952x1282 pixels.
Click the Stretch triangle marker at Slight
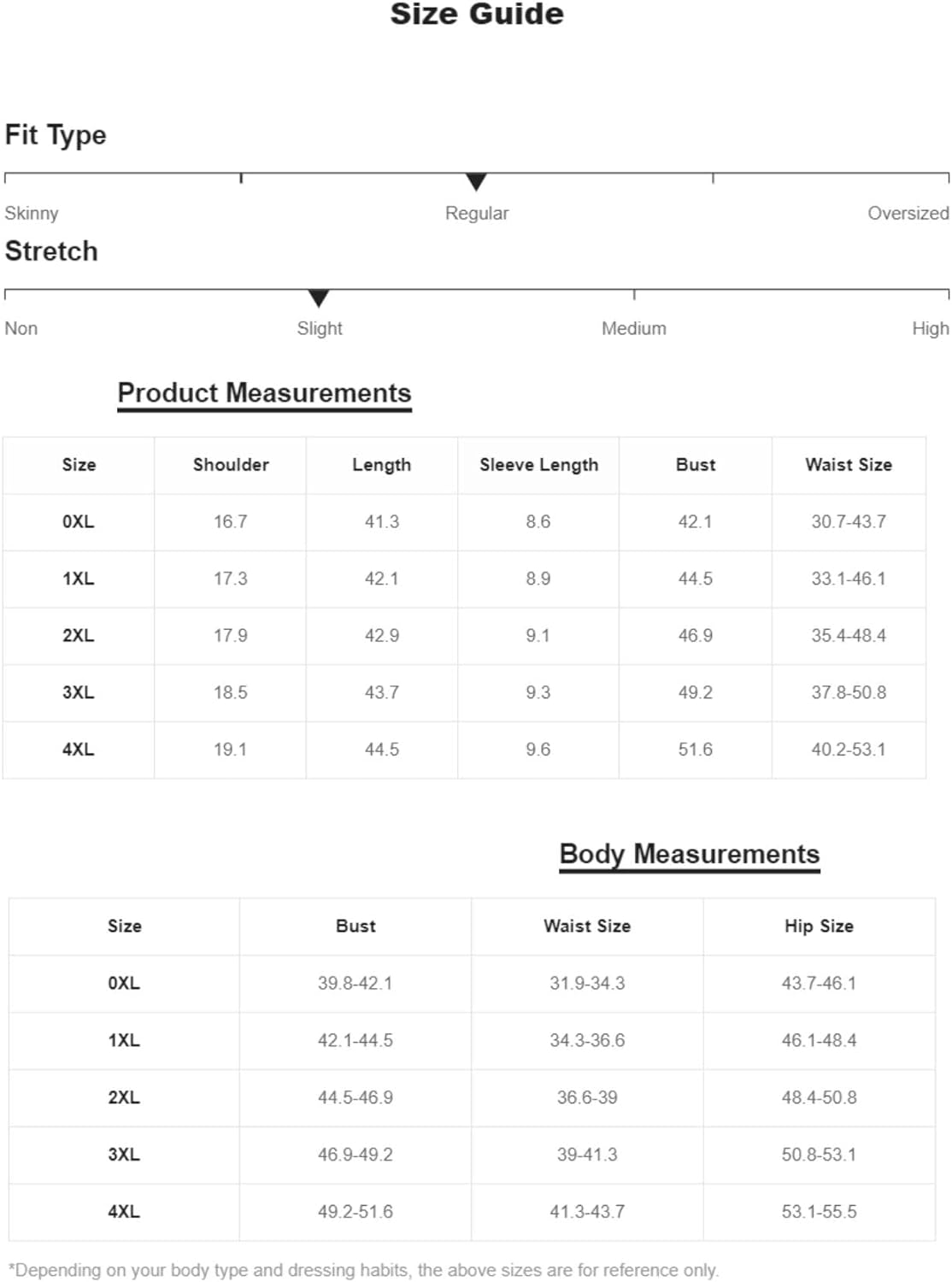tap(319, 297)
